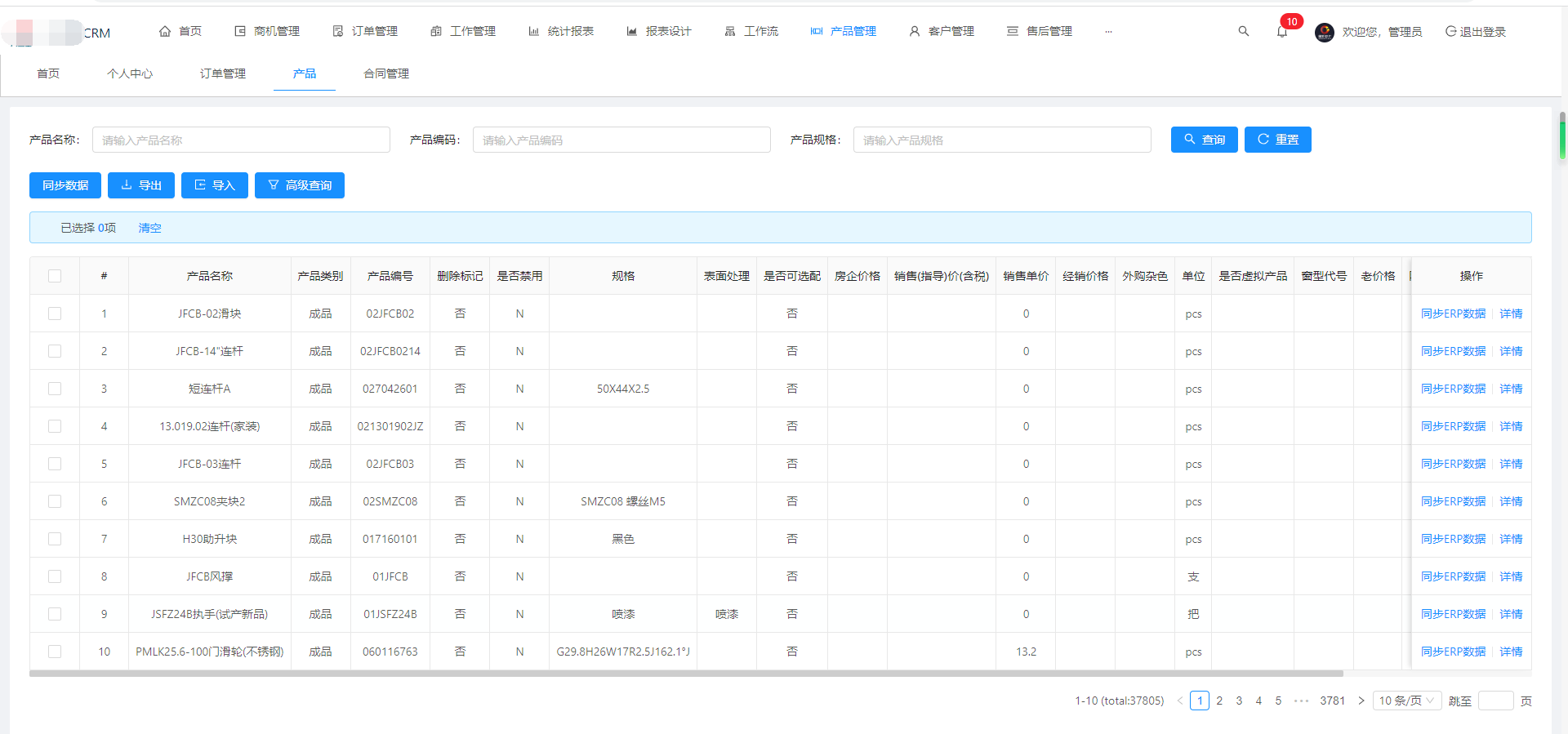Check the row for JFCB风撑
1568x734 pixels.
(55, 576)
